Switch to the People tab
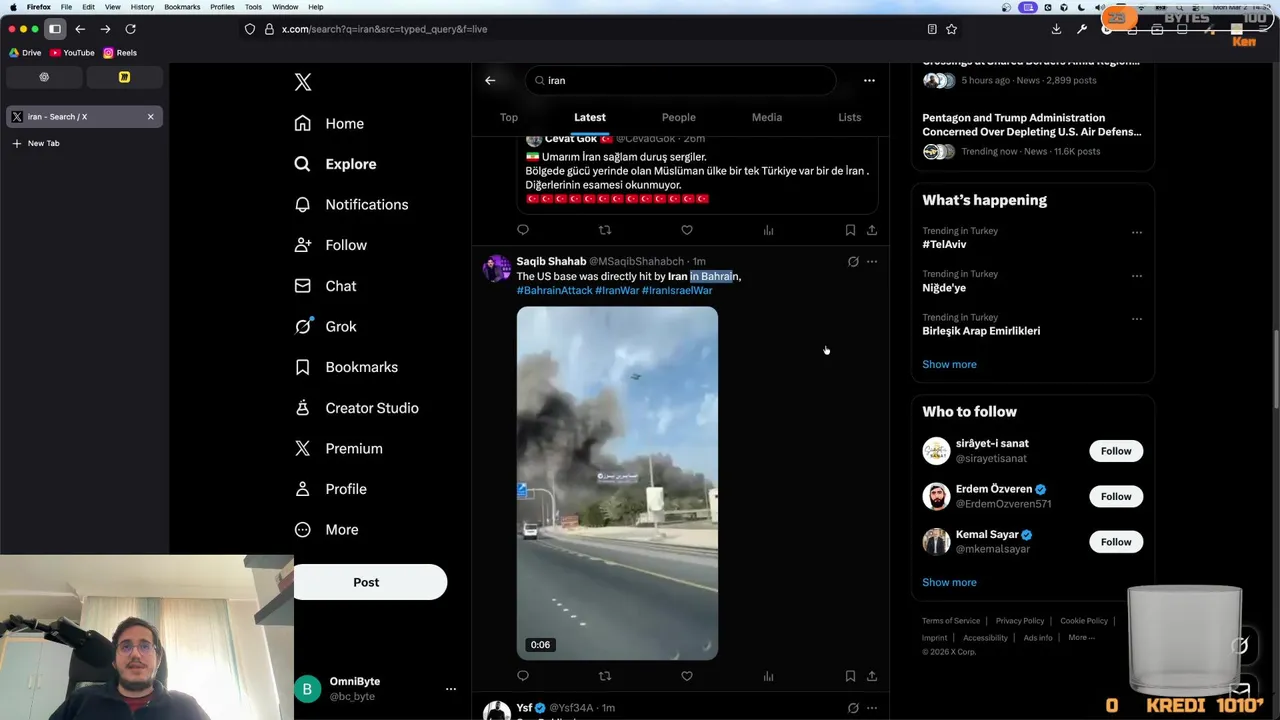Viewport: 1280px width, 720px height. pyautogui.click(x=678, y=117)
